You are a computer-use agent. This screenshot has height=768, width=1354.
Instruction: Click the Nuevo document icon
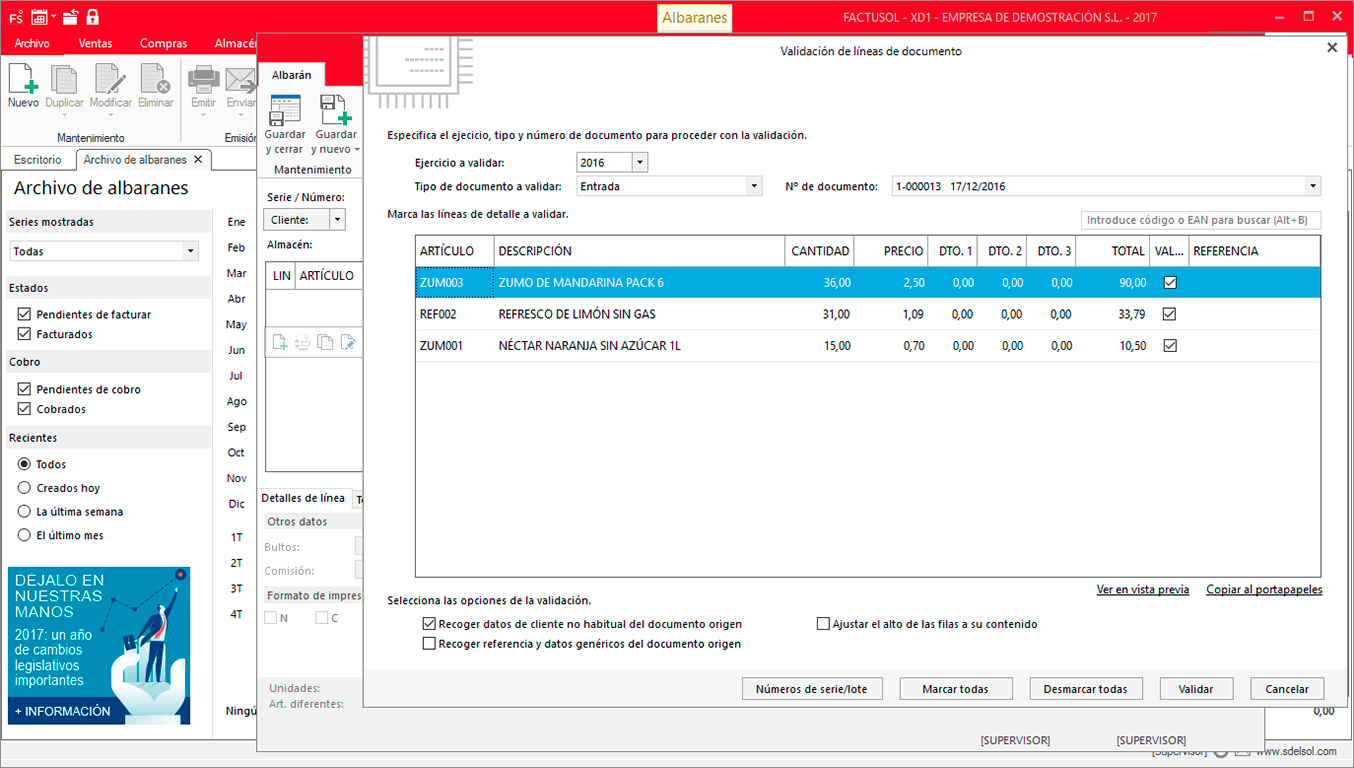(23, 79)
